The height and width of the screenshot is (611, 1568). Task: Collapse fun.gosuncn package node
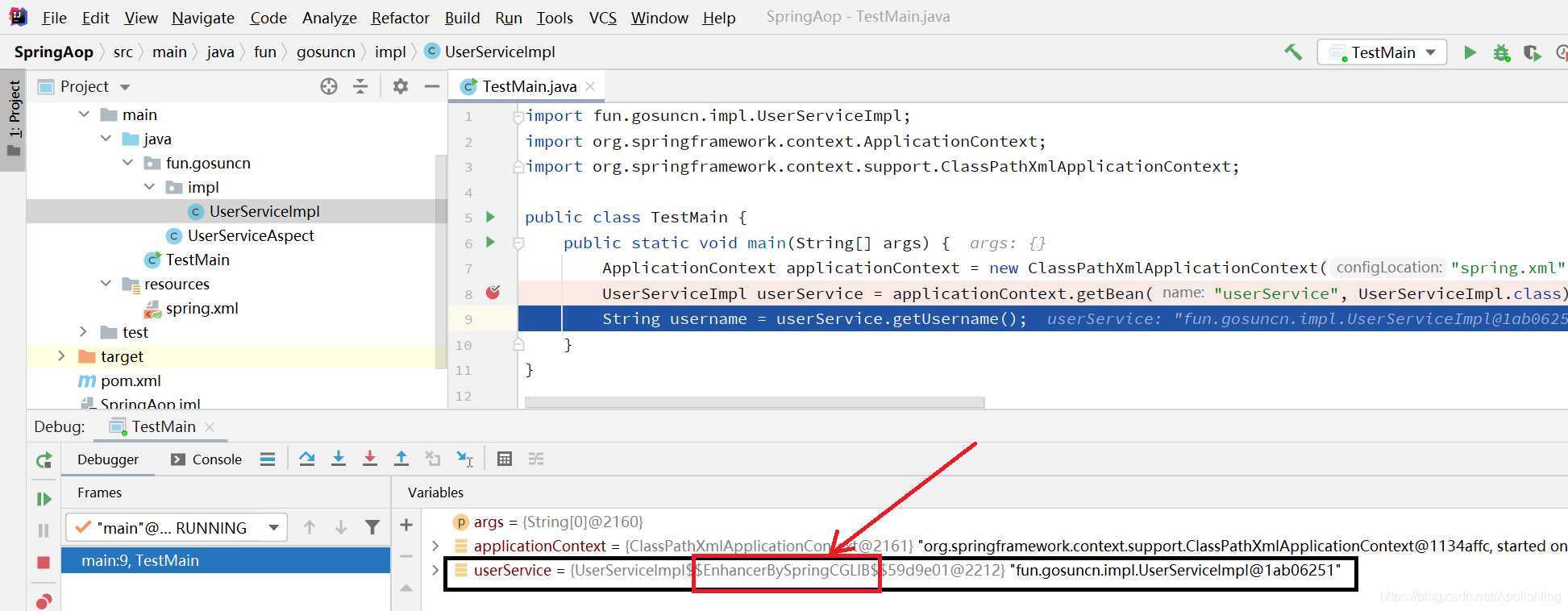128,163
